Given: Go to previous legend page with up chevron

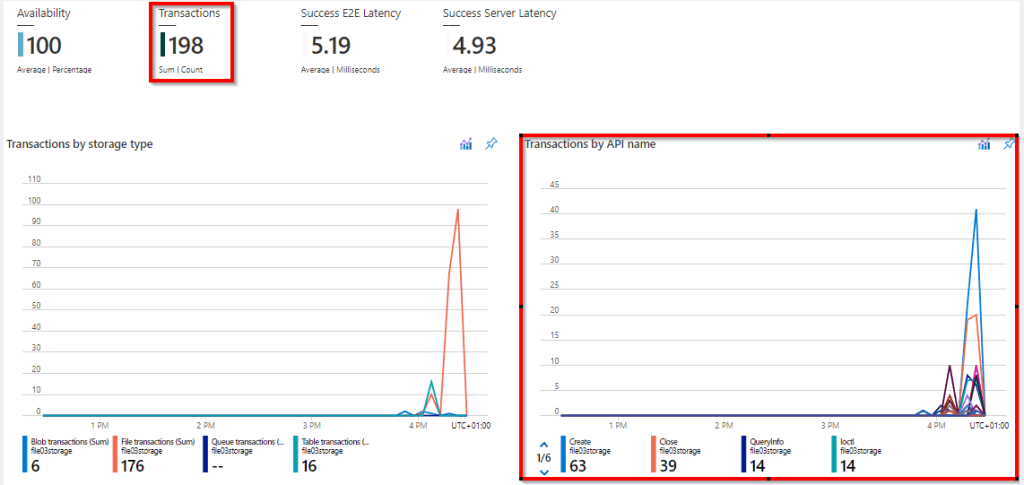Looking at the screenshot, I should point(544,443).
